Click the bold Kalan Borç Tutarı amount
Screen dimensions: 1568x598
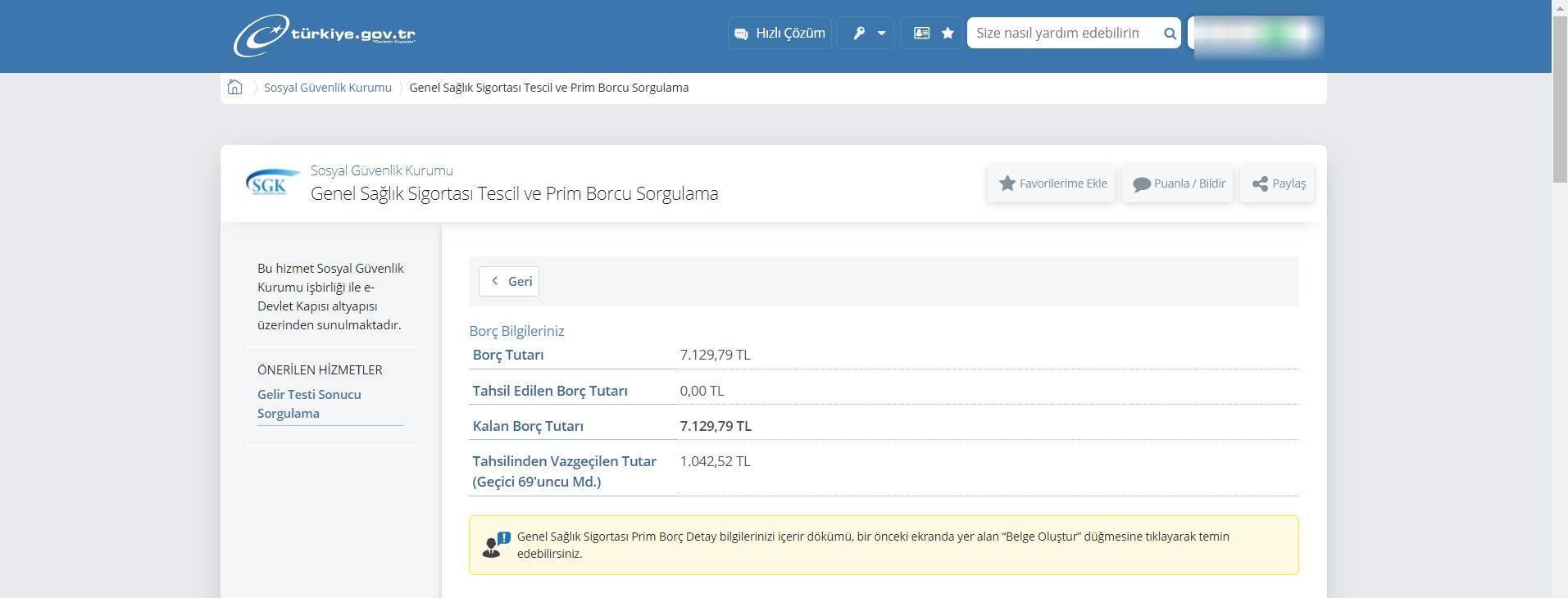click(716, 426)
